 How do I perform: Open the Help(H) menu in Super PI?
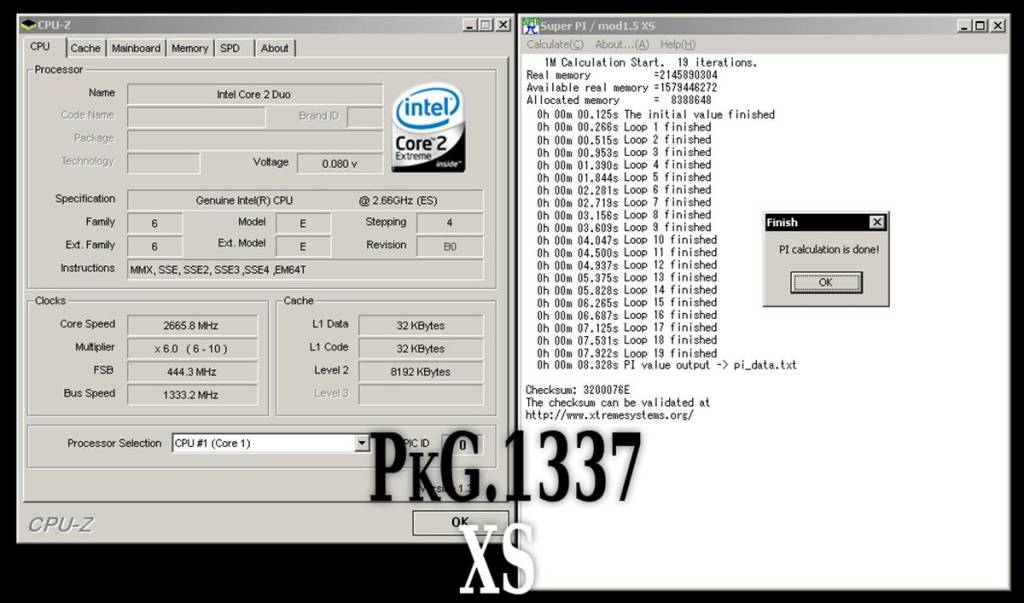tap(678, 44)
